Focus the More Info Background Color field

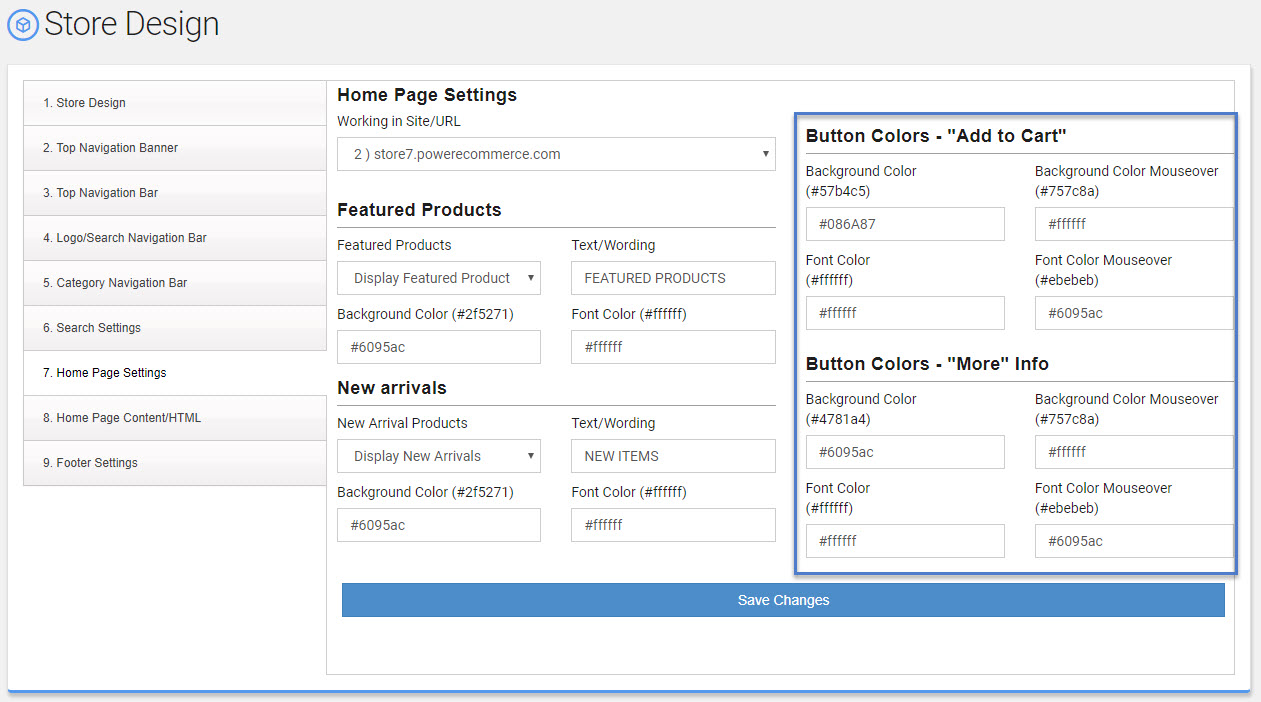pos(904,452)
